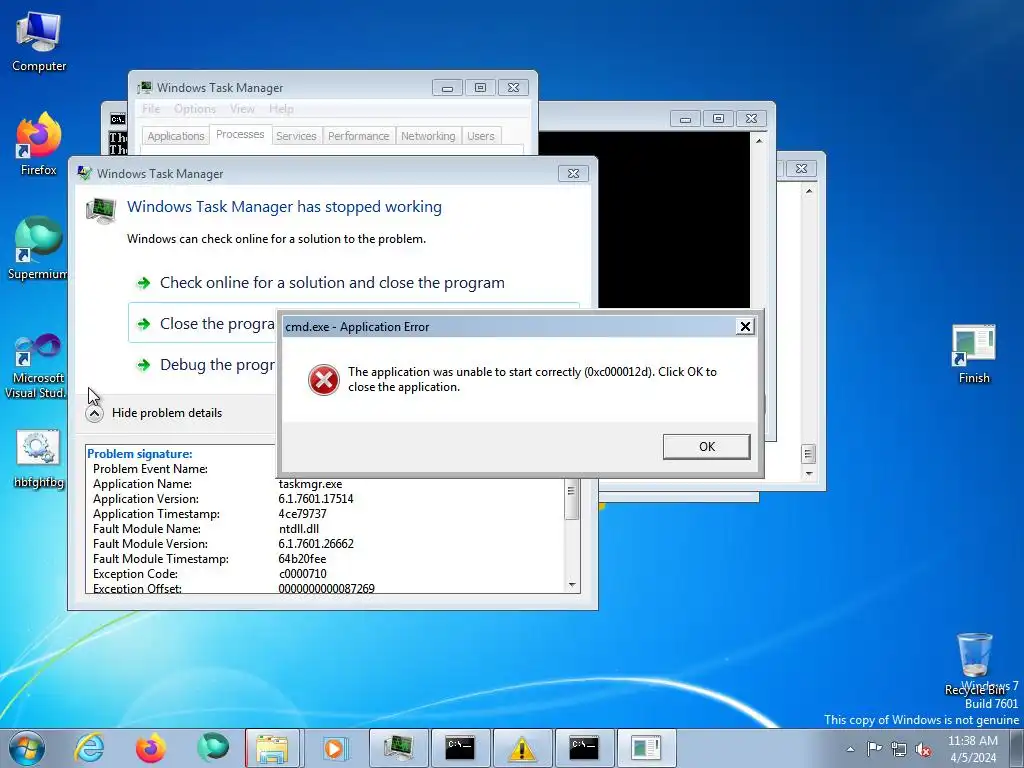1024x768 pixels.
Task: Choose Debug the program option
Action: (x=204, y=364)
